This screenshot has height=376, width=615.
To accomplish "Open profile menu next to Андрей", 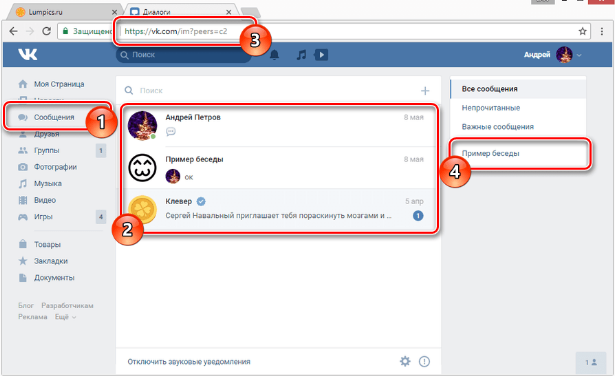I will (x=579, y=55).
